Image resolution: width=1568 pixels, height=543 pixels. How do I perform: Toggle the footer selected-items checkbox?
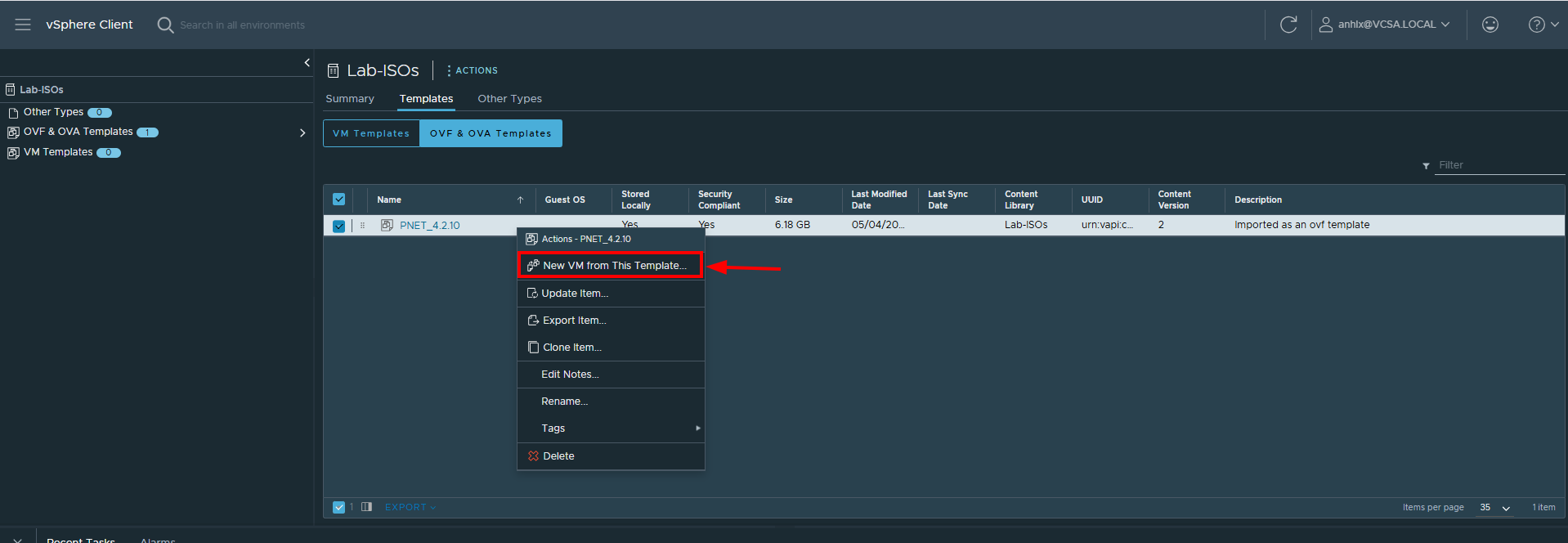point(338,507)
